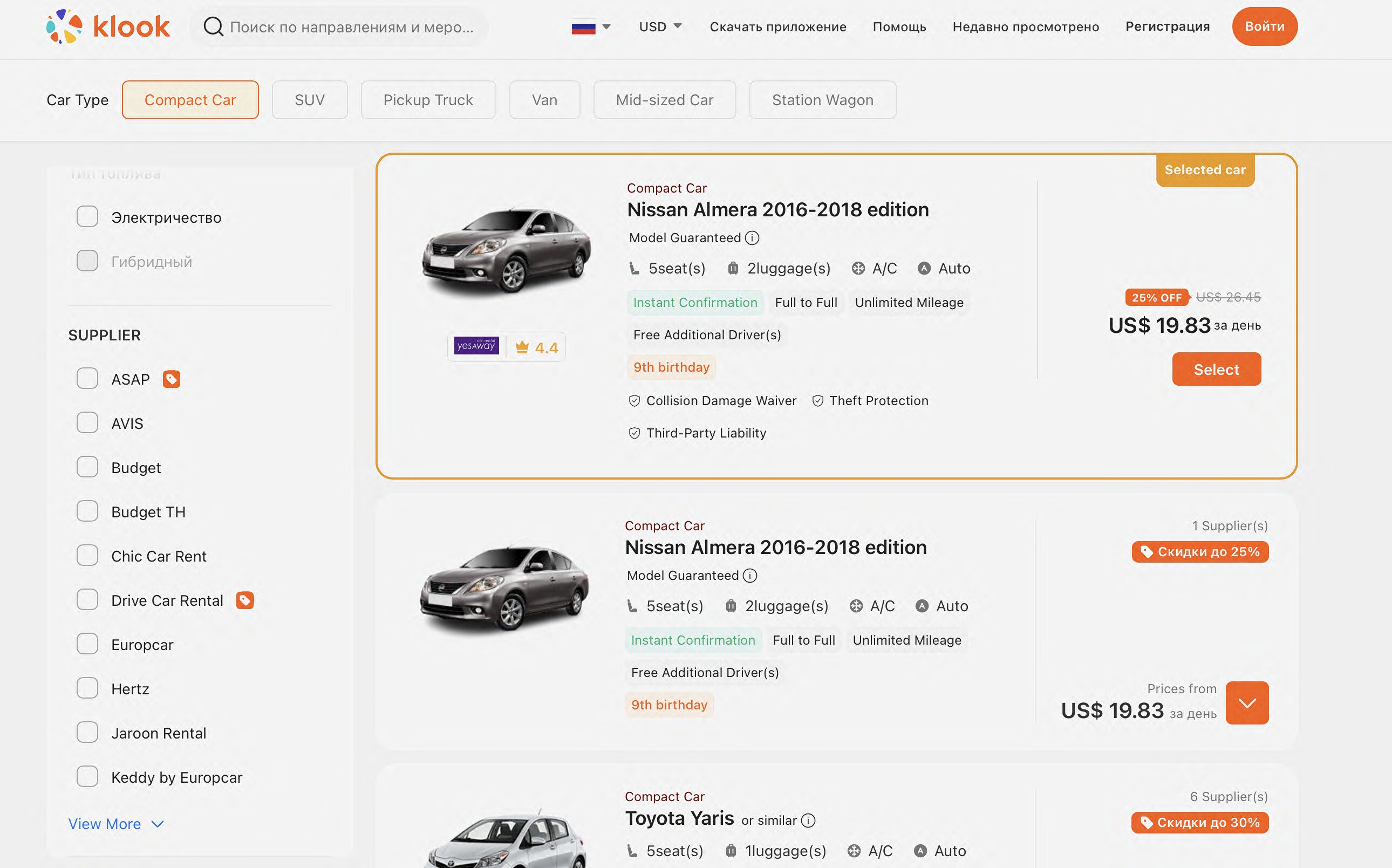The width and height of the screenshot is (1392, 868).
Task: Enable the AVIS supplier filter
Action: coord(87,423)
